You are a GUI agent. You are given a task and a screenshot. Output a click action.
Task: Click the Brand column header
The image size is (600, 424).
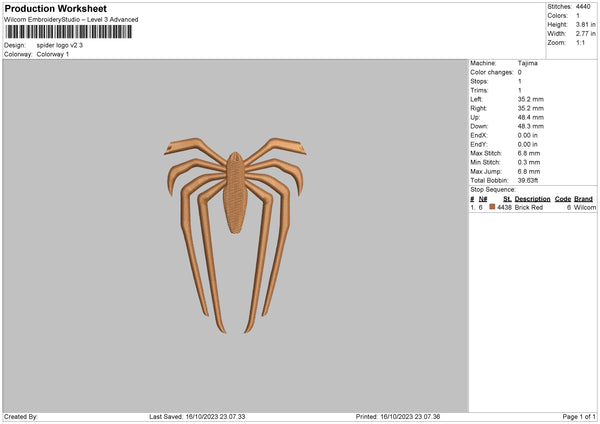click(x=583, y=199)
